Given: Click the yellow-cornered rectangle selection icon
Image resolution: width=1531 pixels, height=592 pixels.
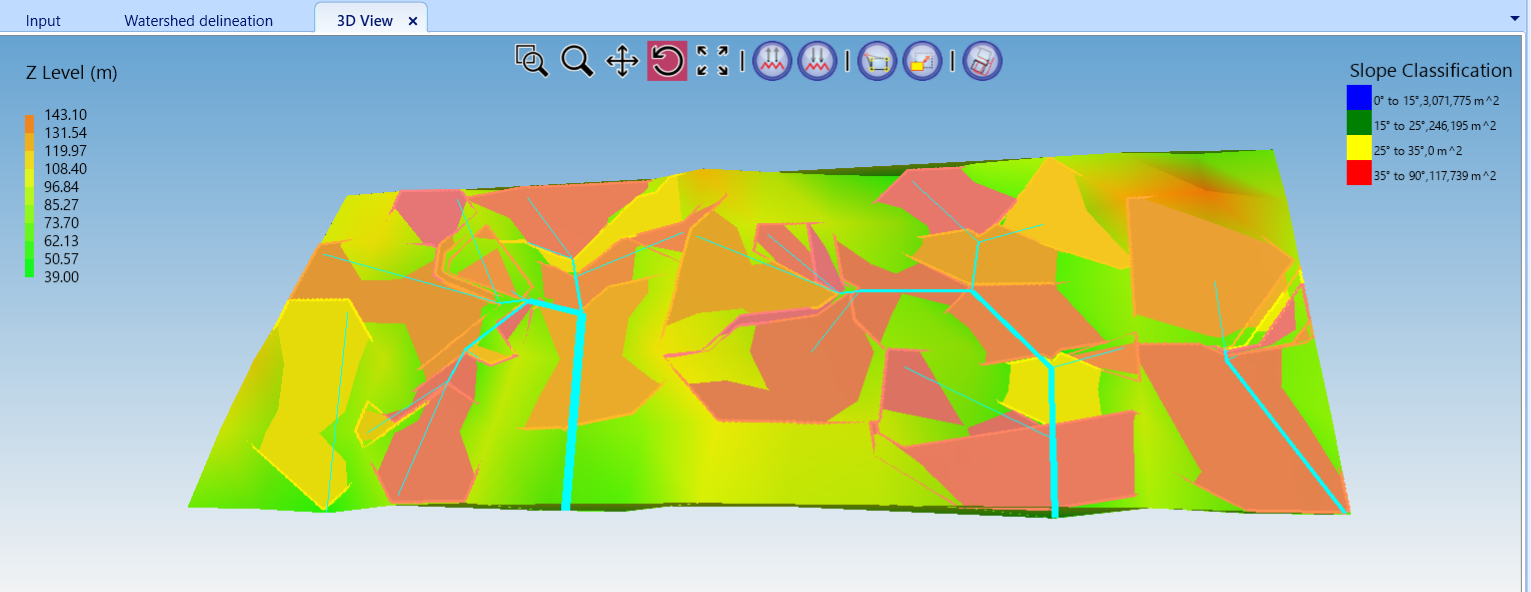Looking at the screenshot, I should coord(878,61).
